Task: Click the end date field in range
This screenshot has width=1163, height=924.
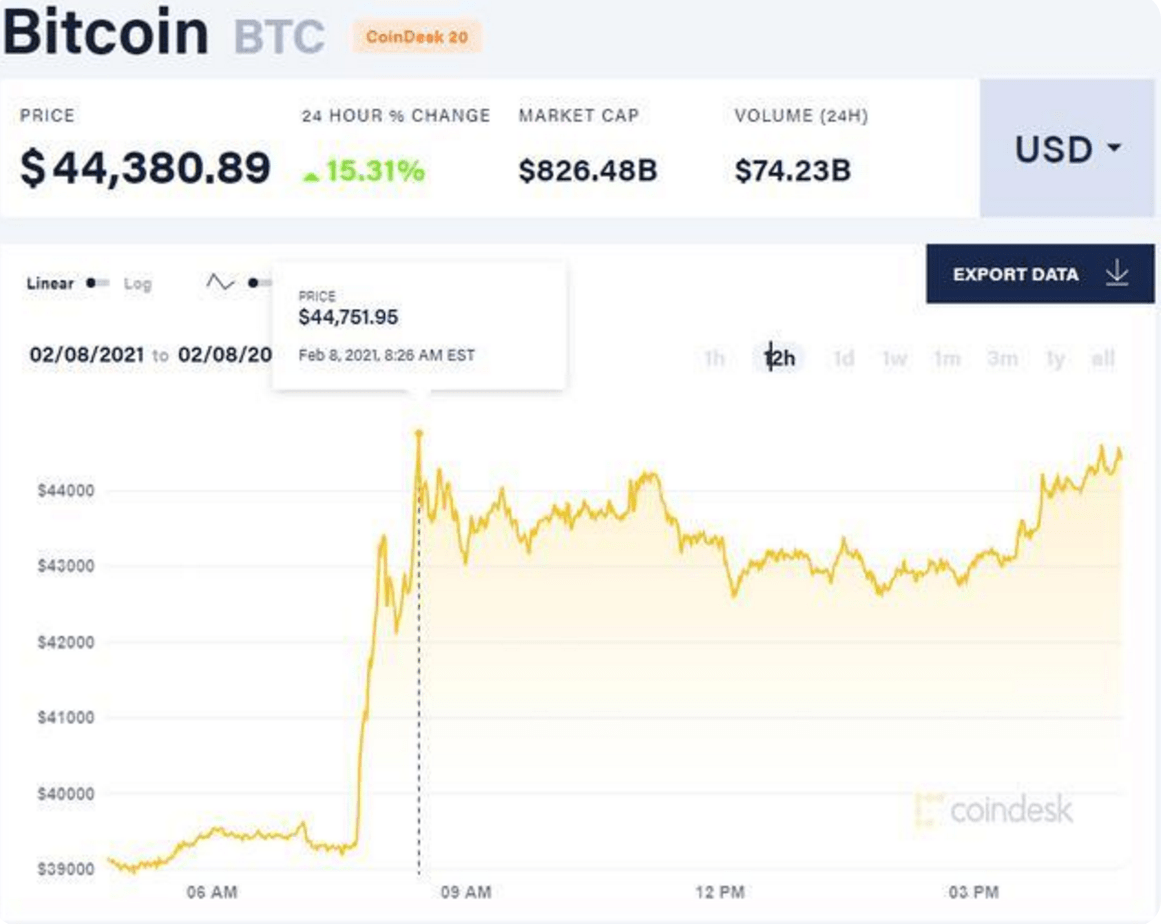Action: click(x=225, y=354)
